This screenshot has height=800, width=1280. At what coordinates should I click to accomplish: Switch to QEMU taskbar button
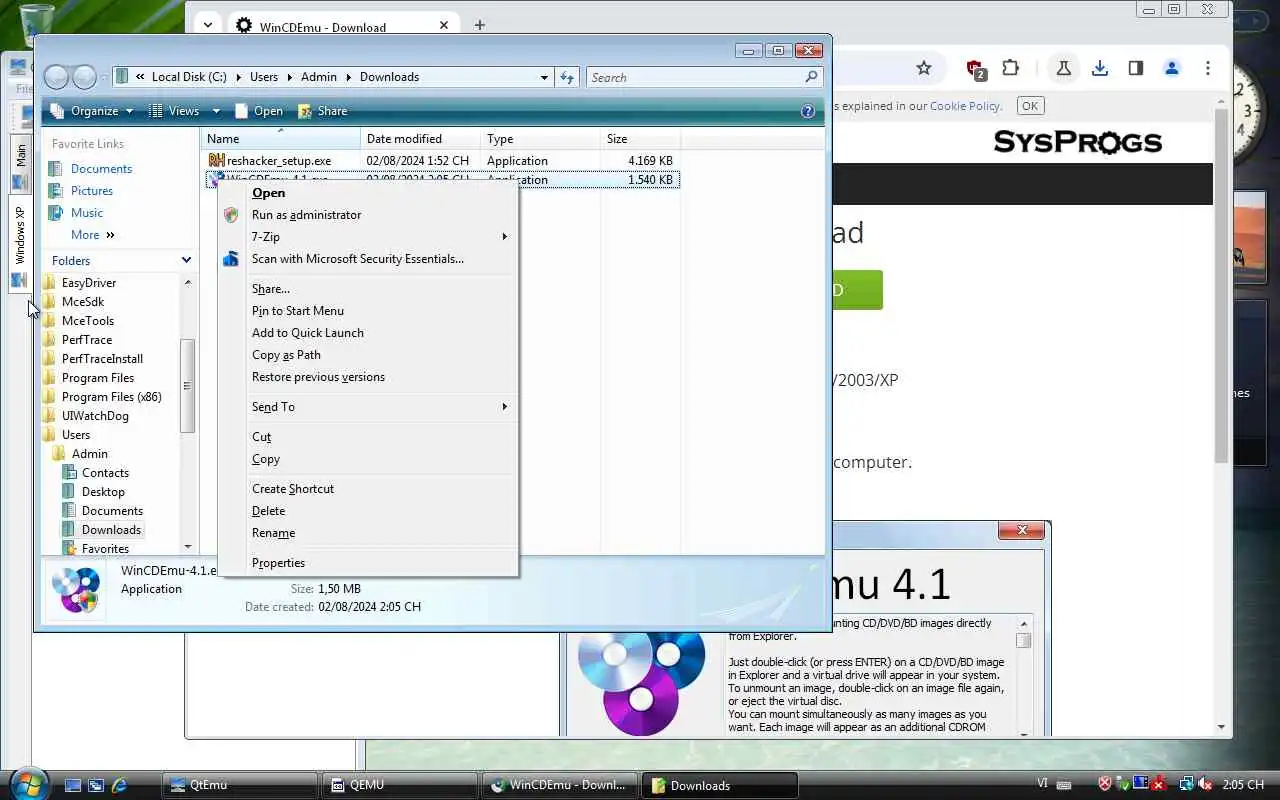click(x=400, y=785)
